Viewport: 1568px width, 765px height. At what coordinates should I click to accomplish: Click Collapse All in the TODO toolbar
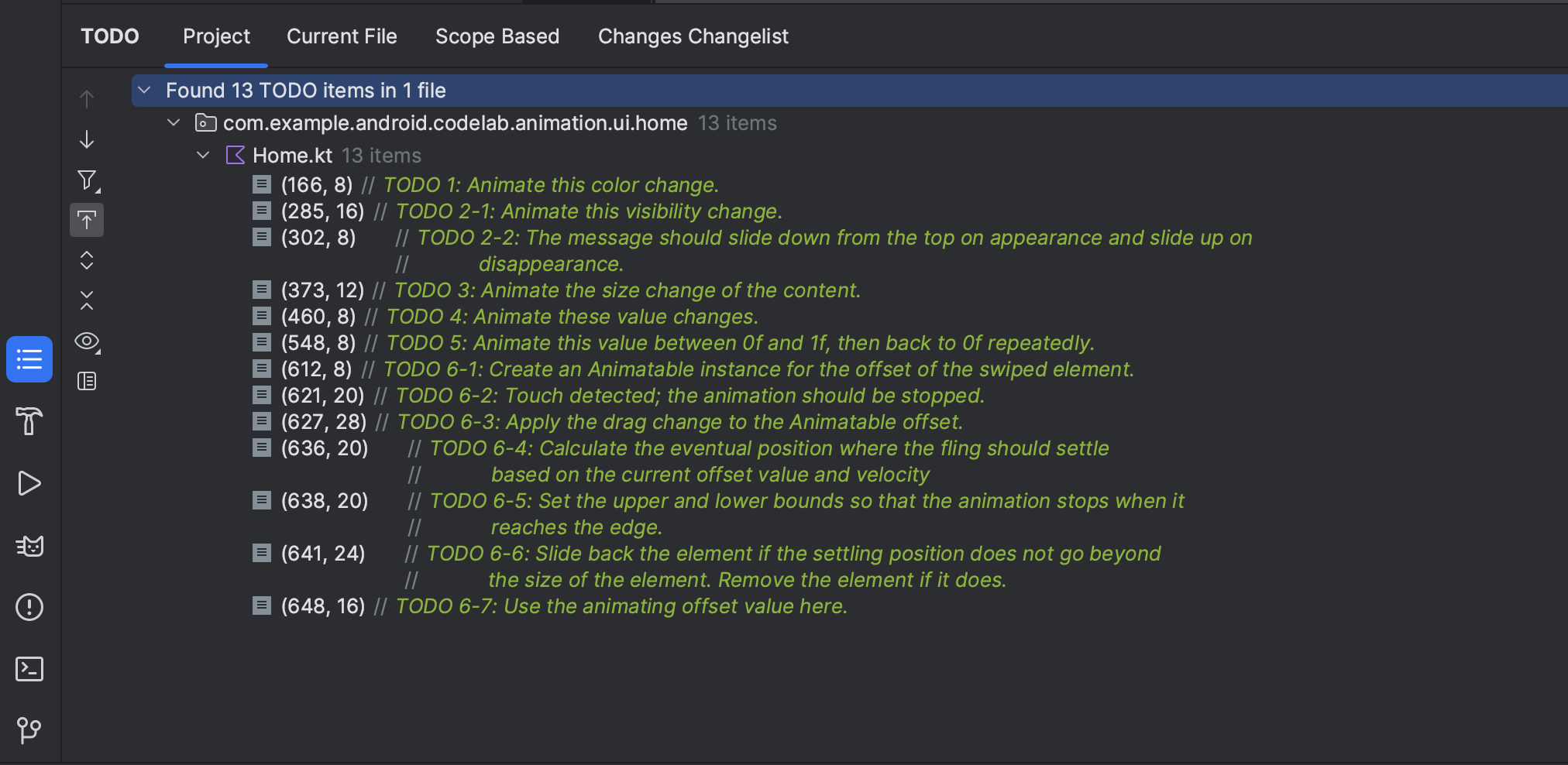[x=87, y=300]
